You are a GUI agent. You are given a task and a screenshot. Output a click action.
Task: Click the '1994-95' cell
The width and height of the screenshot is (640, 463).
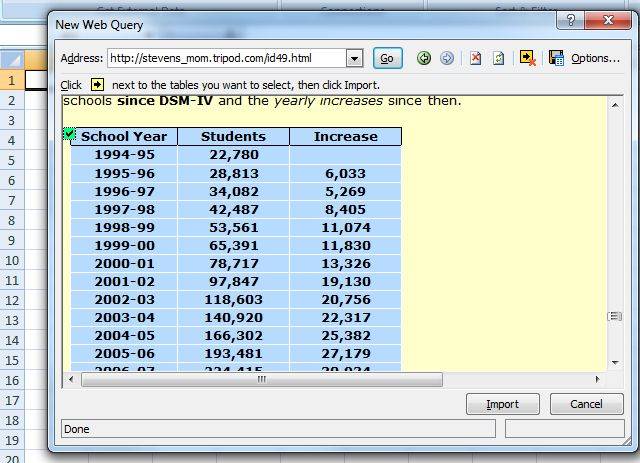(124, 155)
